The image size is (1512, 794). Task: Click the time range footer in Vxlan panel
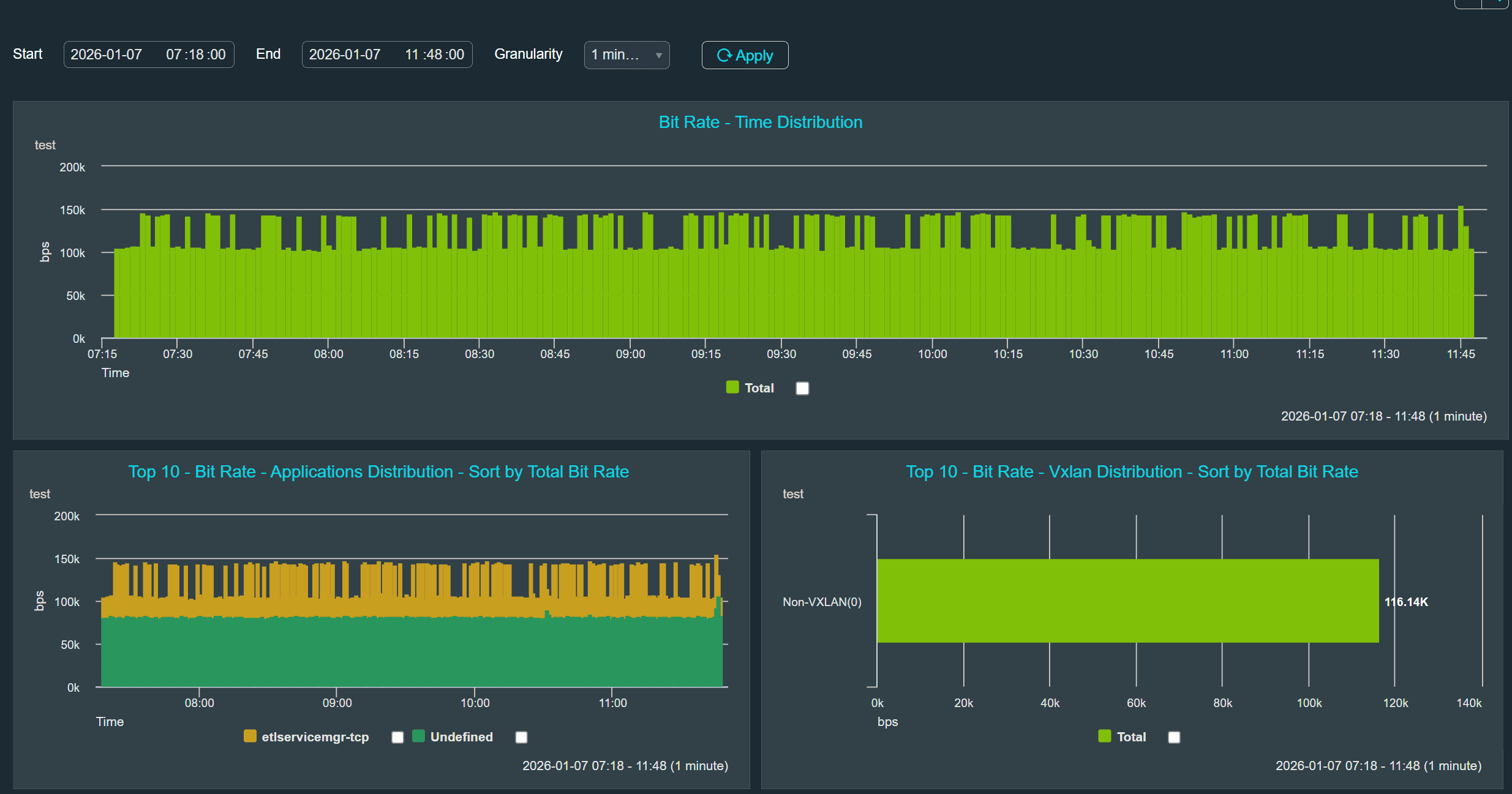[1378, 766]
